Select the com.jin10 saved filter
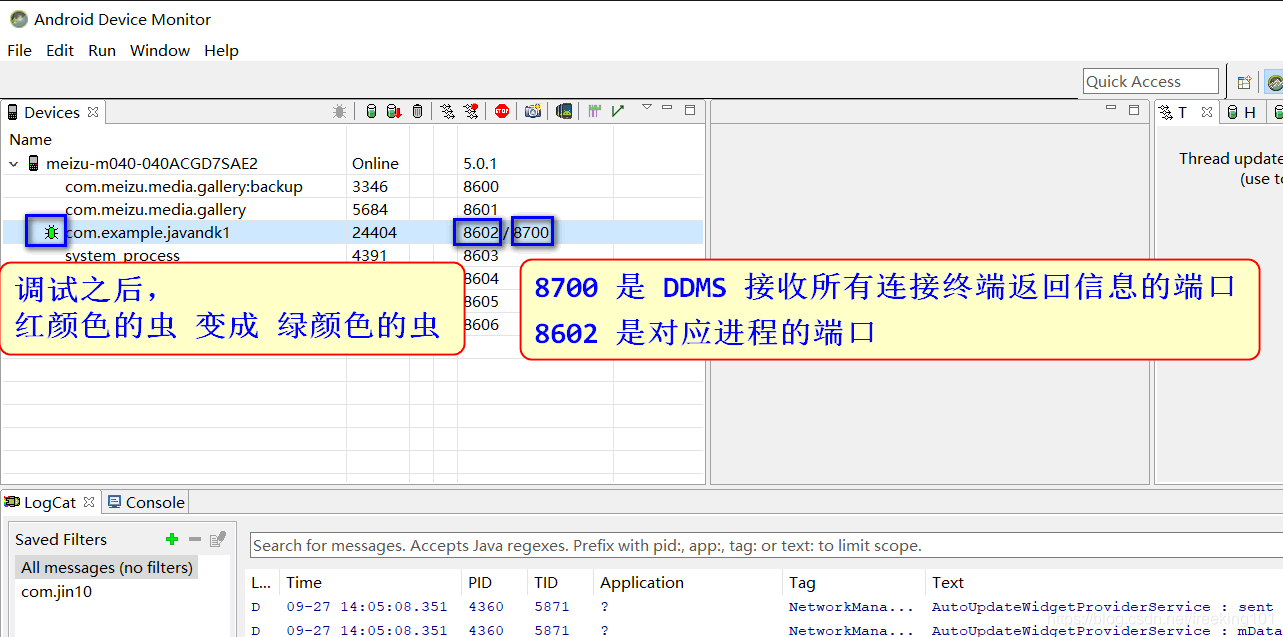The width and height of the screenshot is (1283, 637). [57, 591]
